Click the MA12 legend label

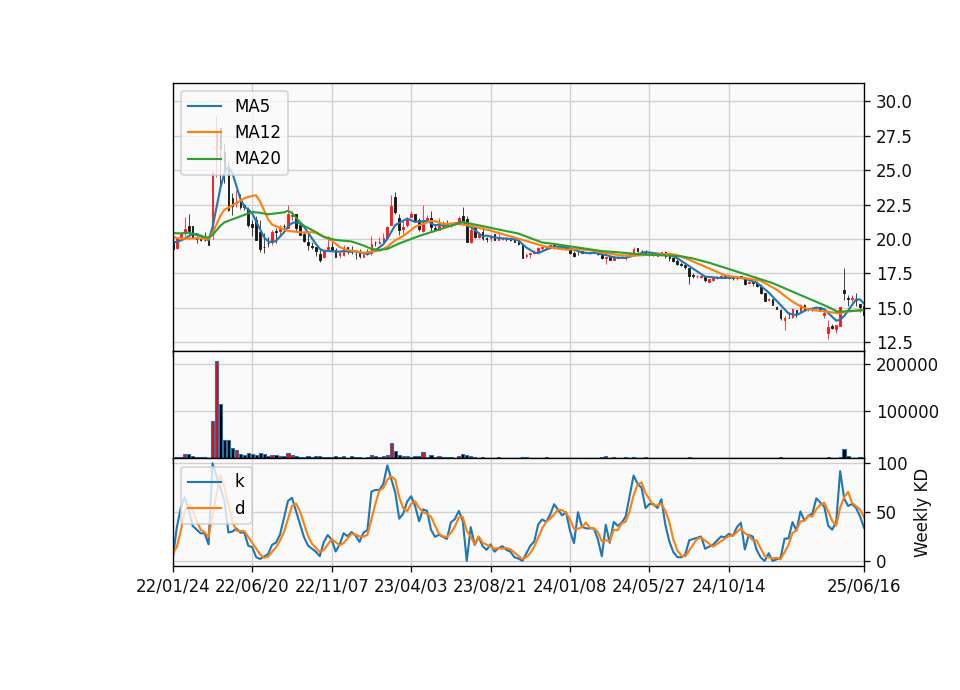(257, 132)
